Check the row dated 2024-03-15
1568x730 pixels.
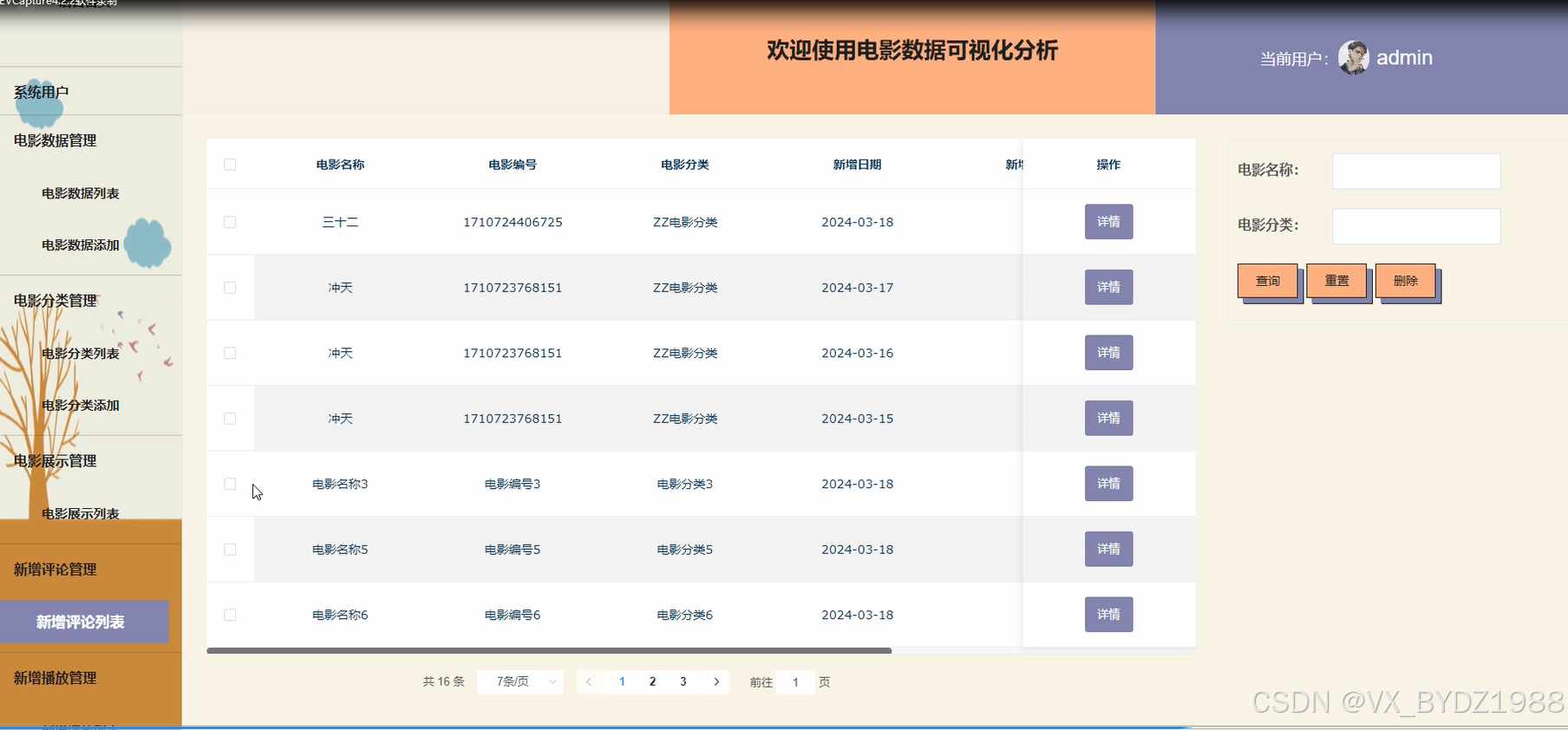[230, 419]
